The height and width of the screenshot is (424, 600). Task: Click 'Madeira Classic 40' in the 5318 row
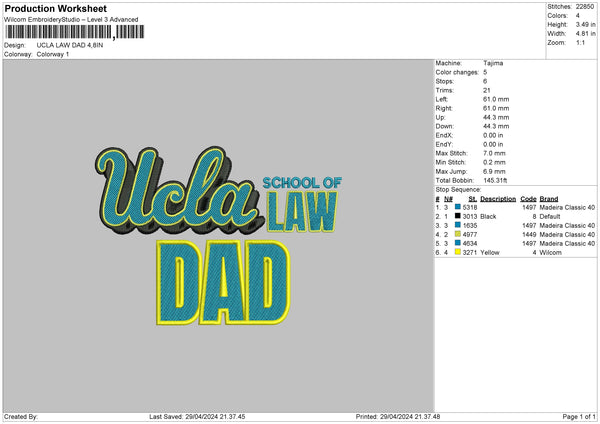(567, 207)
